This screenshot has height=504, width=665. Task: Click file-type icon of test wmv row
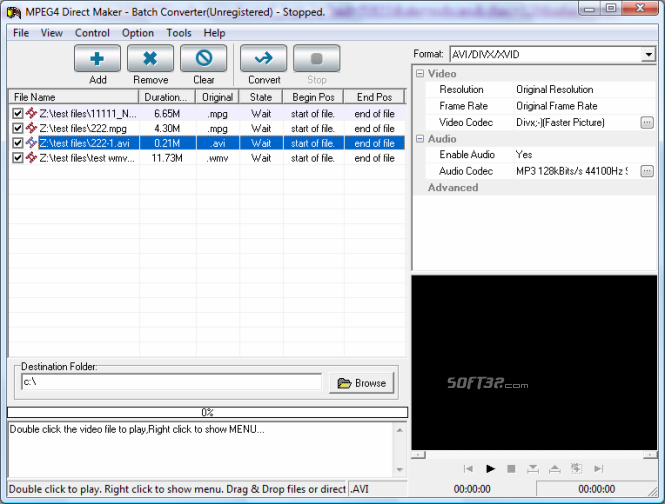point(31,158)
